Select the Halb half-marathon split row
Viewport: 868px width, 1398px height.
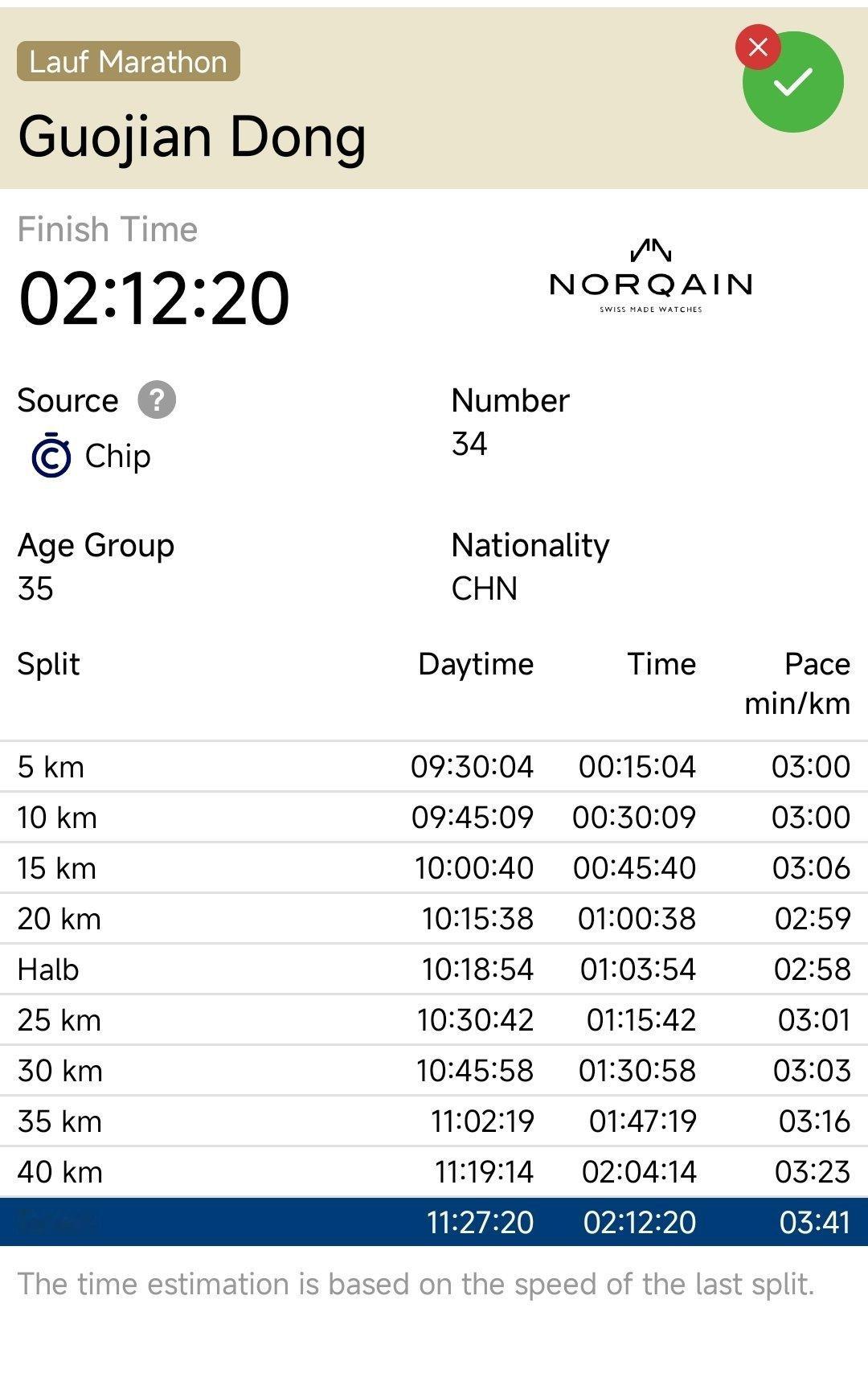click(x=434, y=969)
